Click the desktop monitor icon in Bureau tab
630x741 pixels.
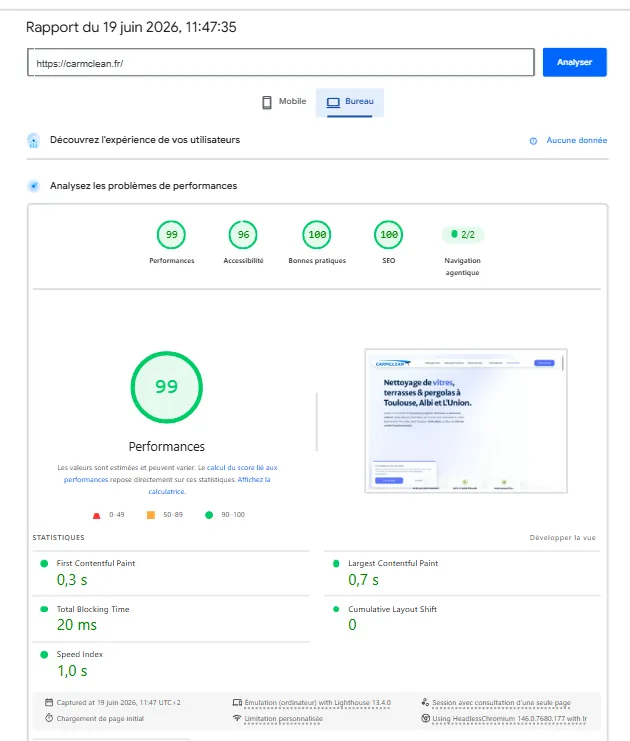point(333,102)
